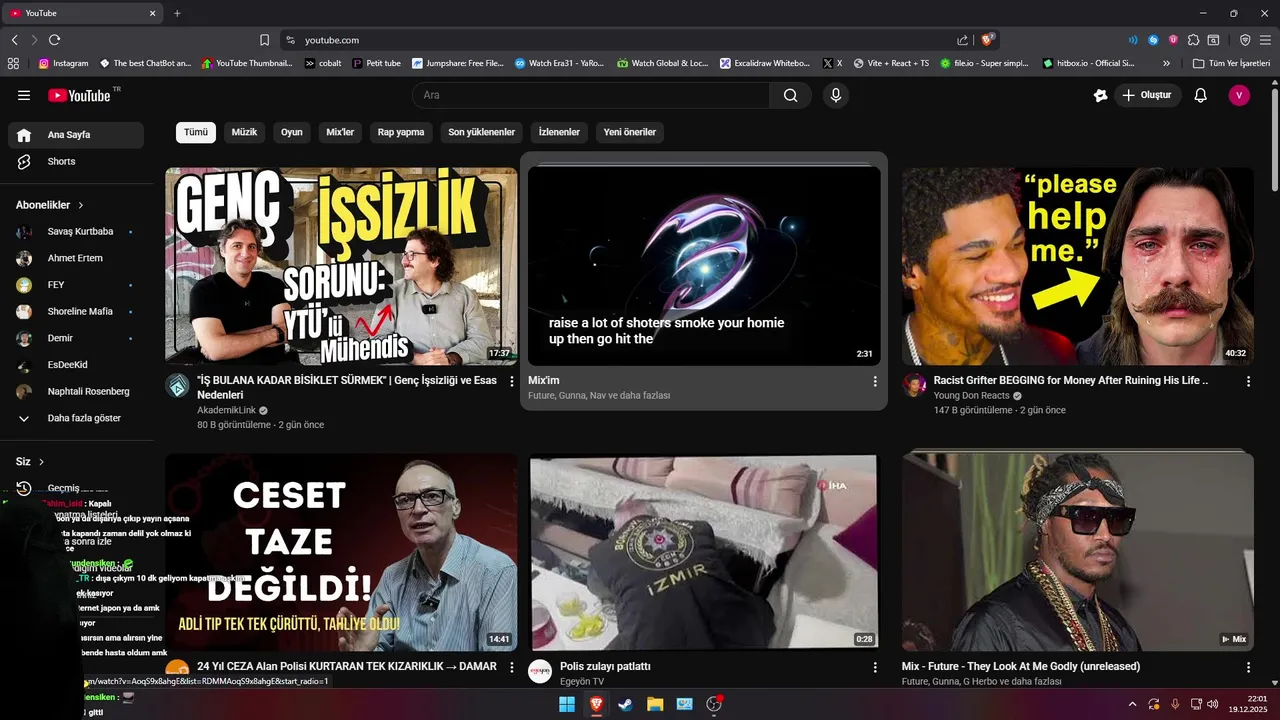Open the account avatar menu

pos(1239,95)
